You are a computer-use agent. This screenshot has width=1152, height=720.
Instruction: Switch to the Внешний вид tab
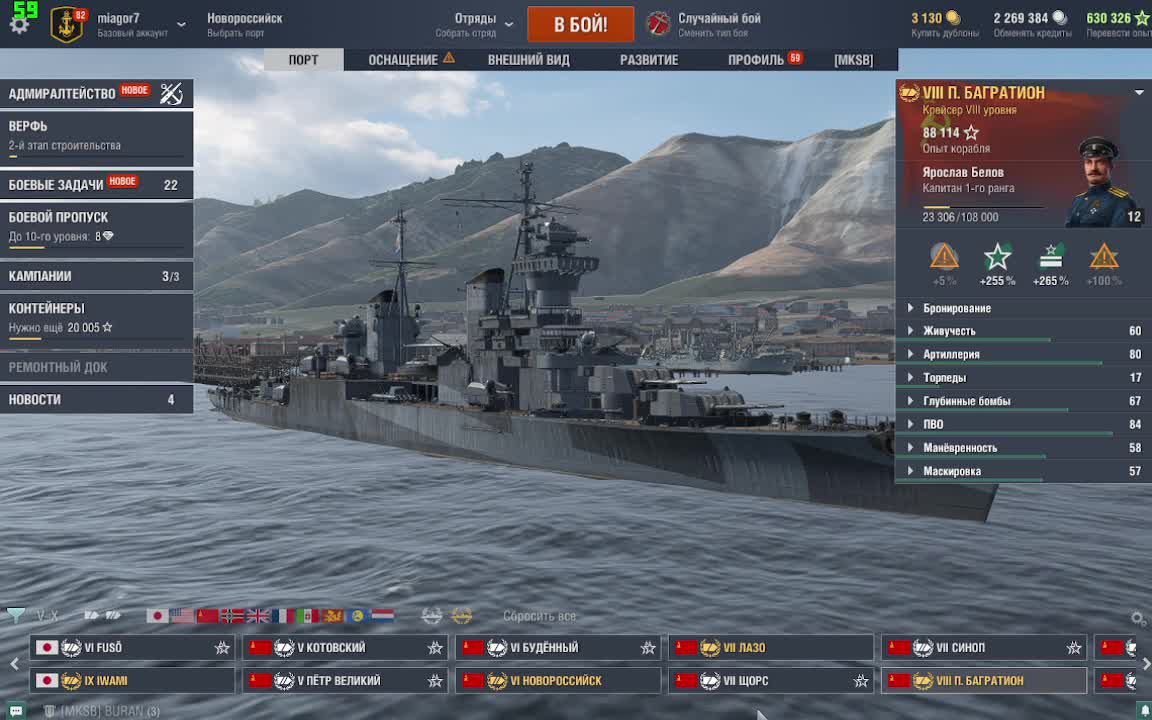(529, 60)
